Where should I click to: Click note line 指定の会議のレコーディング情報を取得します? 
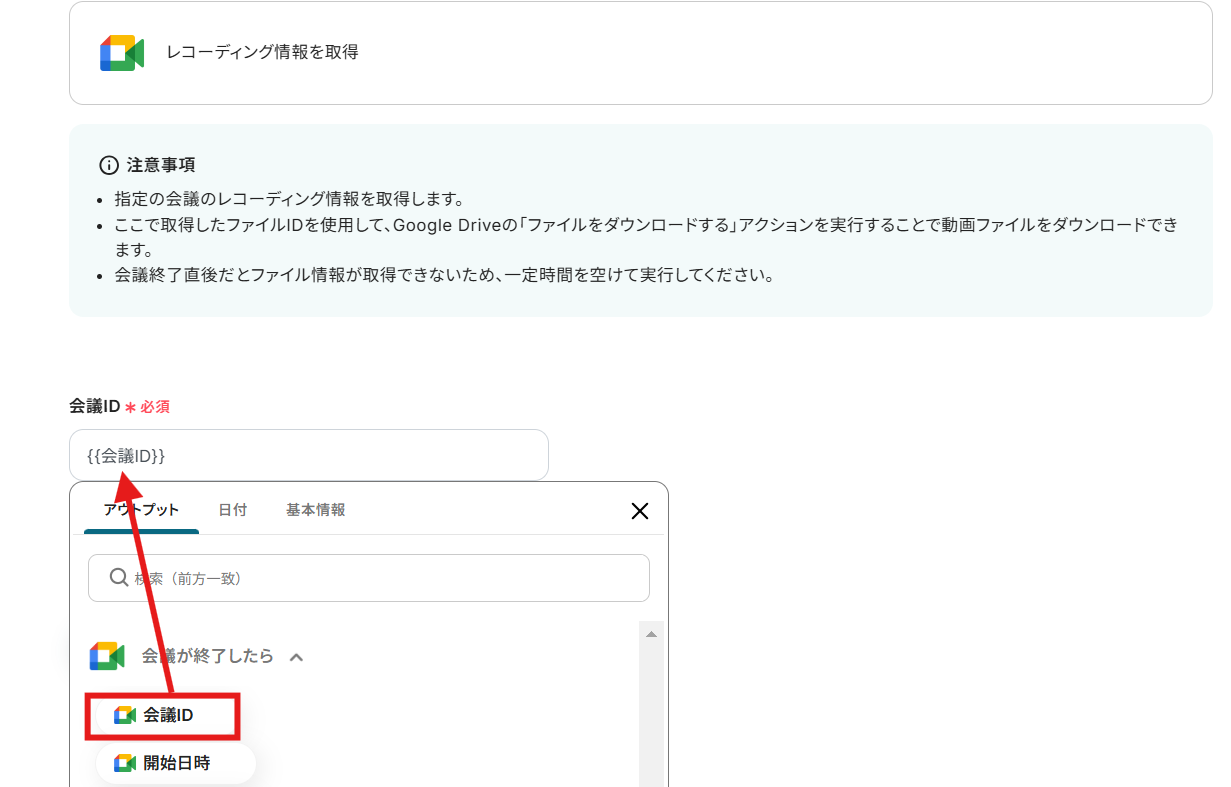point(289,199)
